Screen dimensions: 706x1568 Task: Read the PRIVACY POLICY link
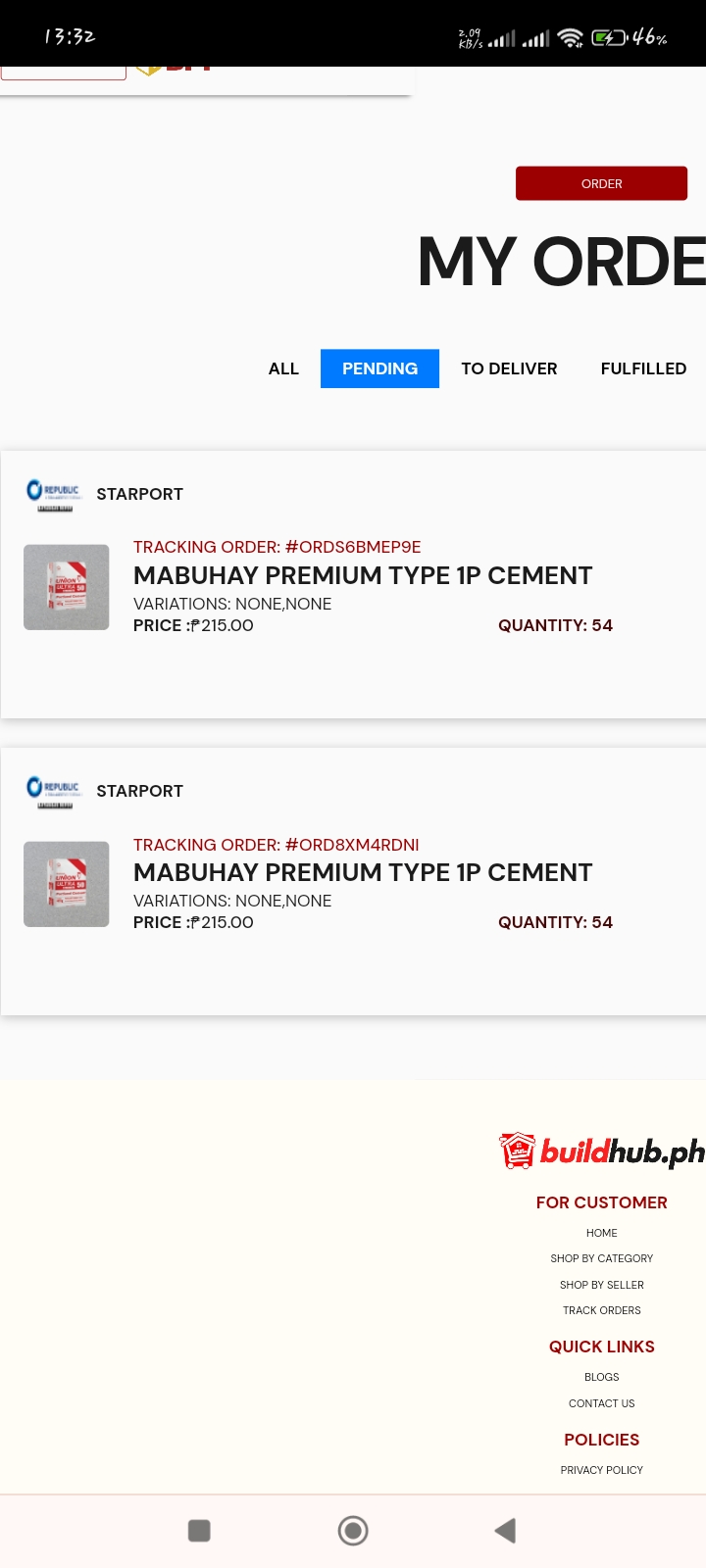[602, 1470]
